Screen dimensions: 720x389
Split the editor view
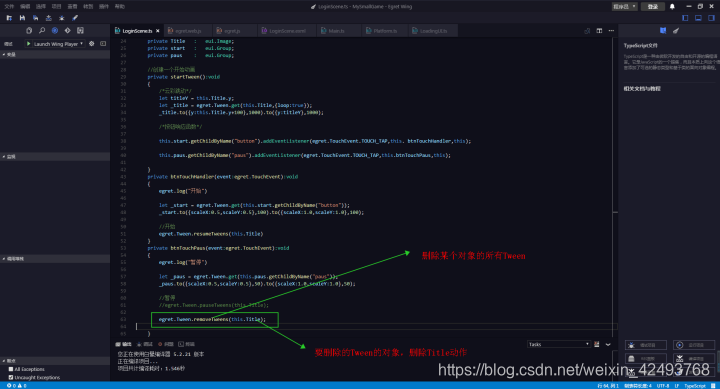(x=599, y=31)
